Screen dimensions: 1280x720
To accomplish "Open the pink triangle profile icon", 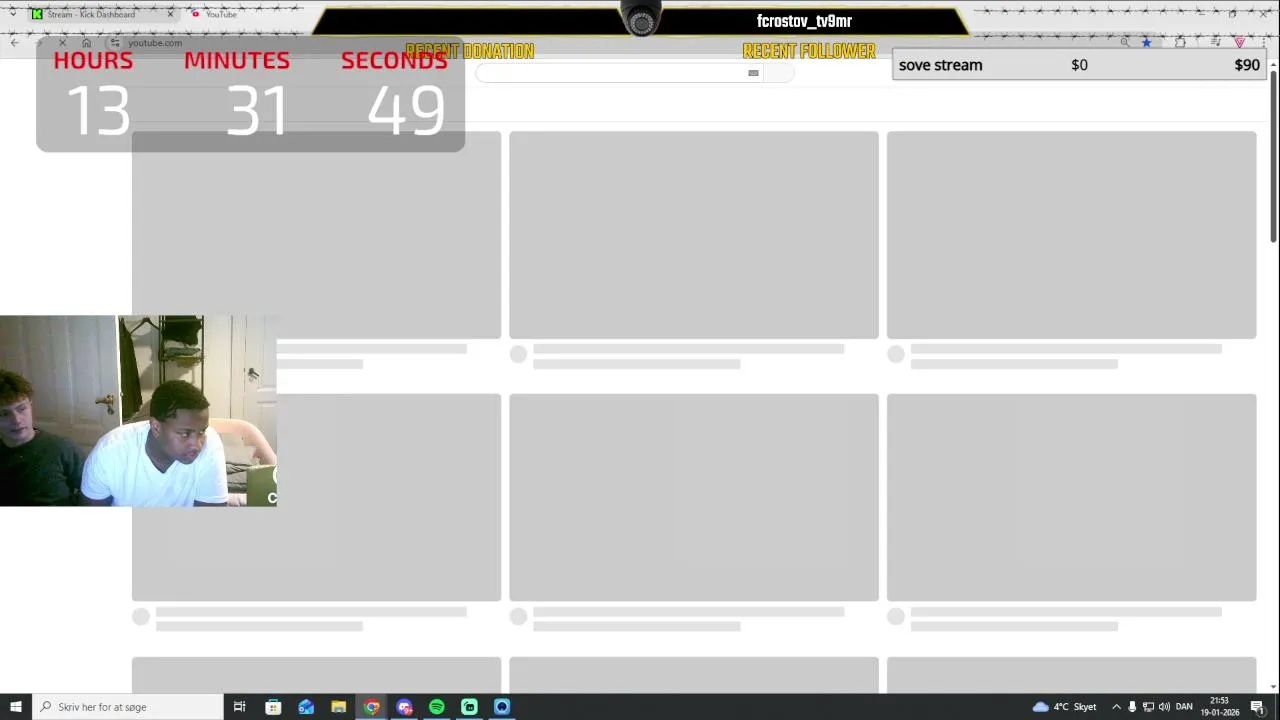I will (x=1240, y=42).
